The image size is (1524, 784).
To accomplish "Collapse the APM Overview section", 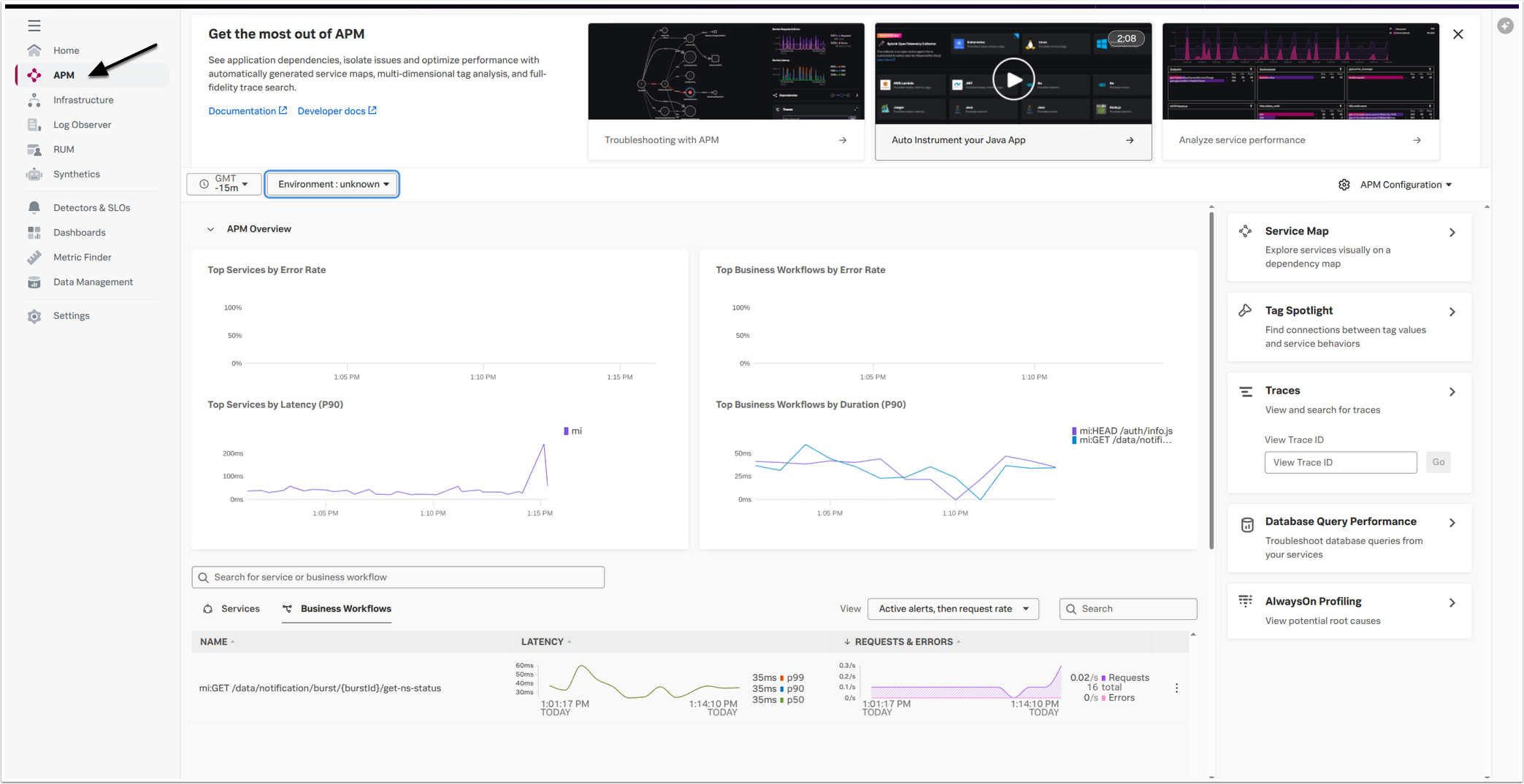I will (210, 229).
